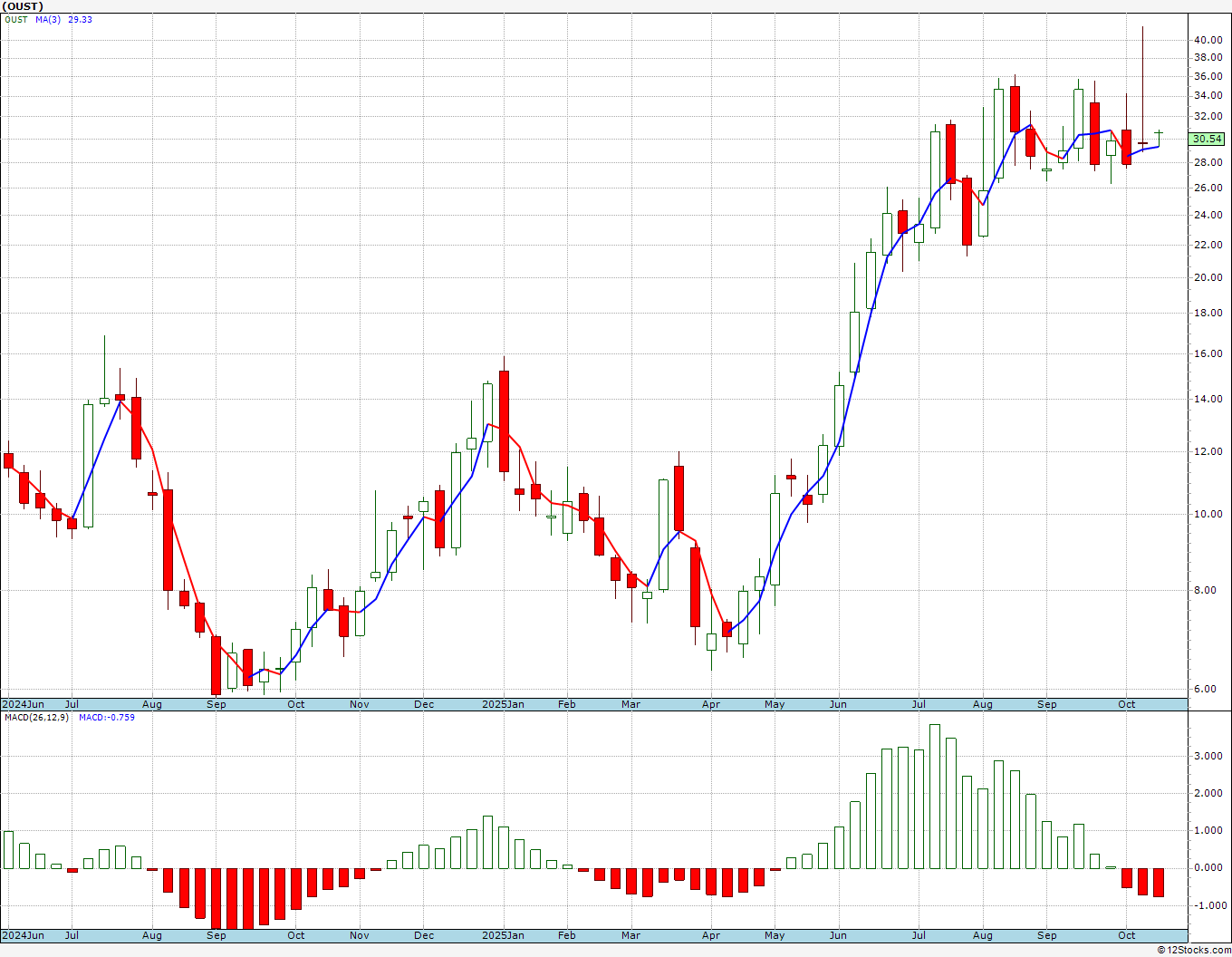Click the 28.00 price axis label
1232x957 pixels.
coord(1208,162)
